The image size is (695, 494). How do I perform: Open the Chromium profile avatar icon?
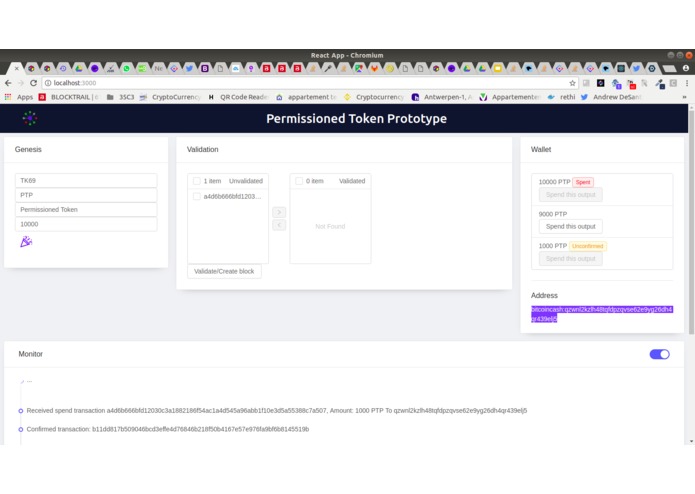click(x=686, y=68)
